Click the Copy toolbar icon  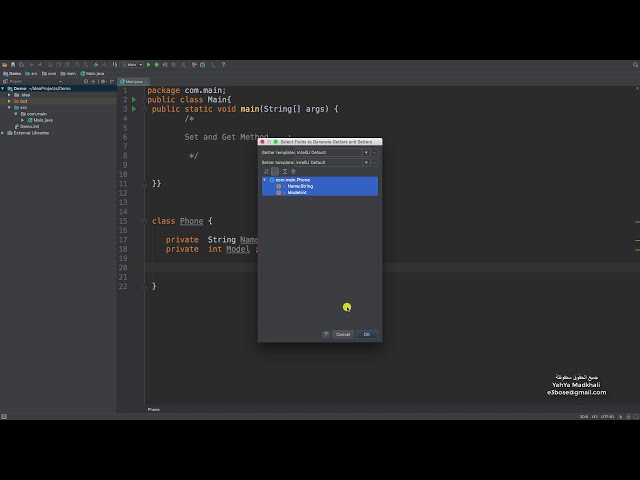pyautogui.click(x=58, y=64)
